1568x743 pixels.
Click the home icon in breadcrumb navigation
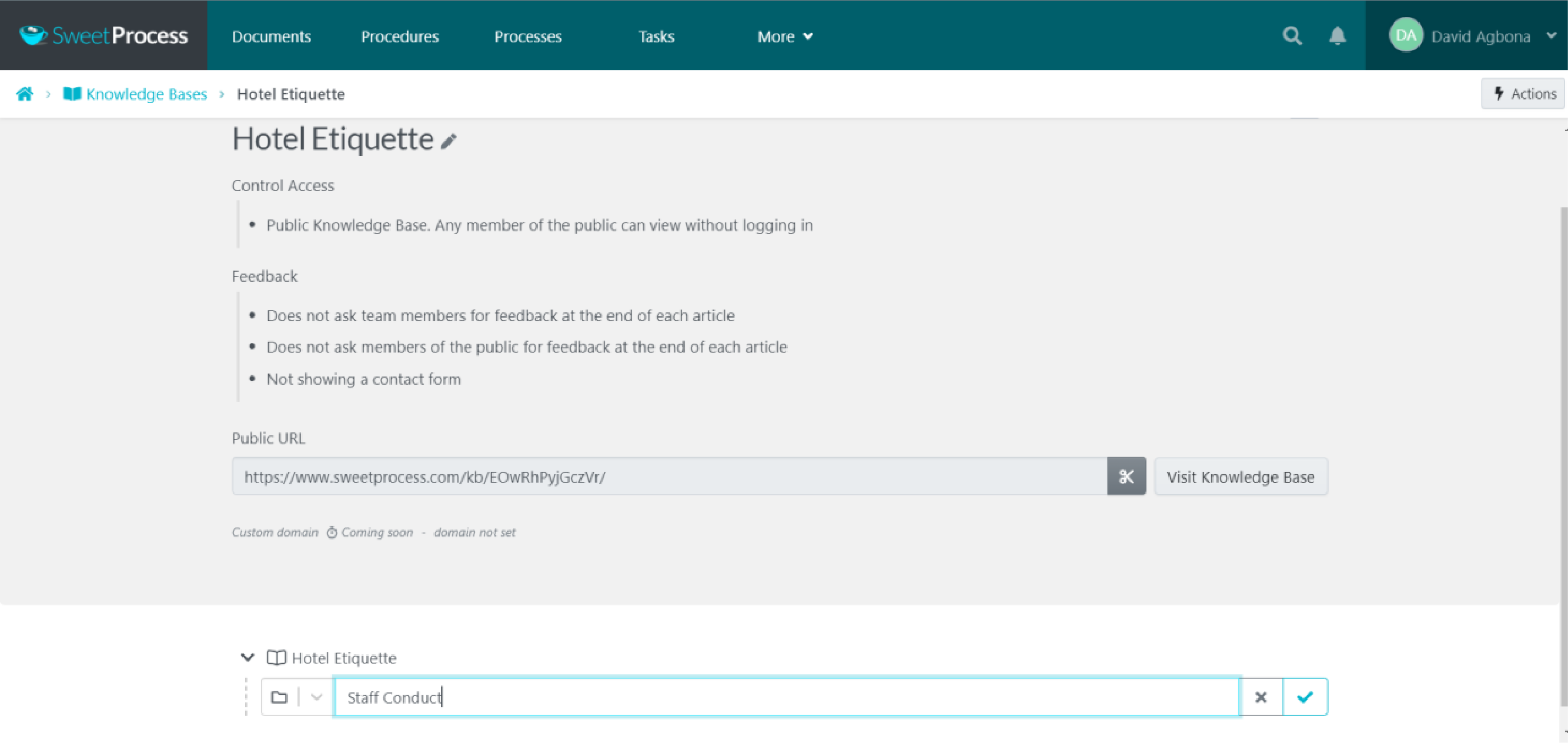pyautogui.click(x=25, y=94)
